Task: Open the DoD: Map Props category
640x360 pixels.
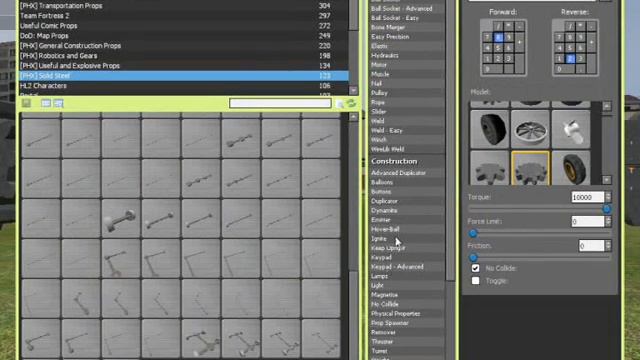Action: tap(184, 36)
